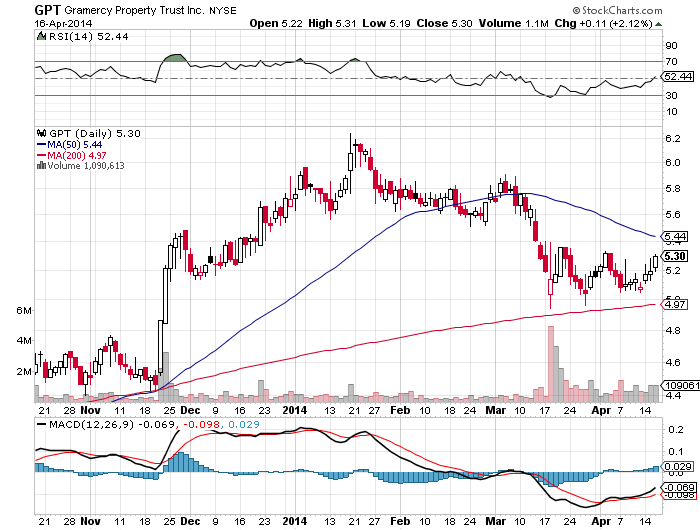Click the red MA(200) legend line marker
This screenshot has width=700, height=530.
[x=42, y=155]
